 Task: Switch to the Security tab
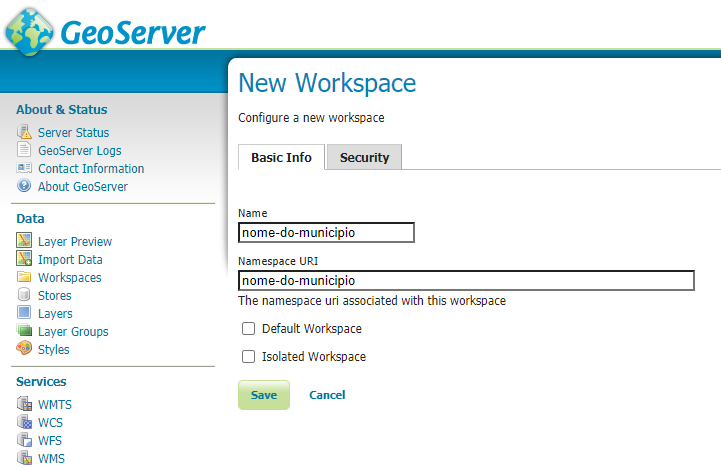click(x=364, y=158)
